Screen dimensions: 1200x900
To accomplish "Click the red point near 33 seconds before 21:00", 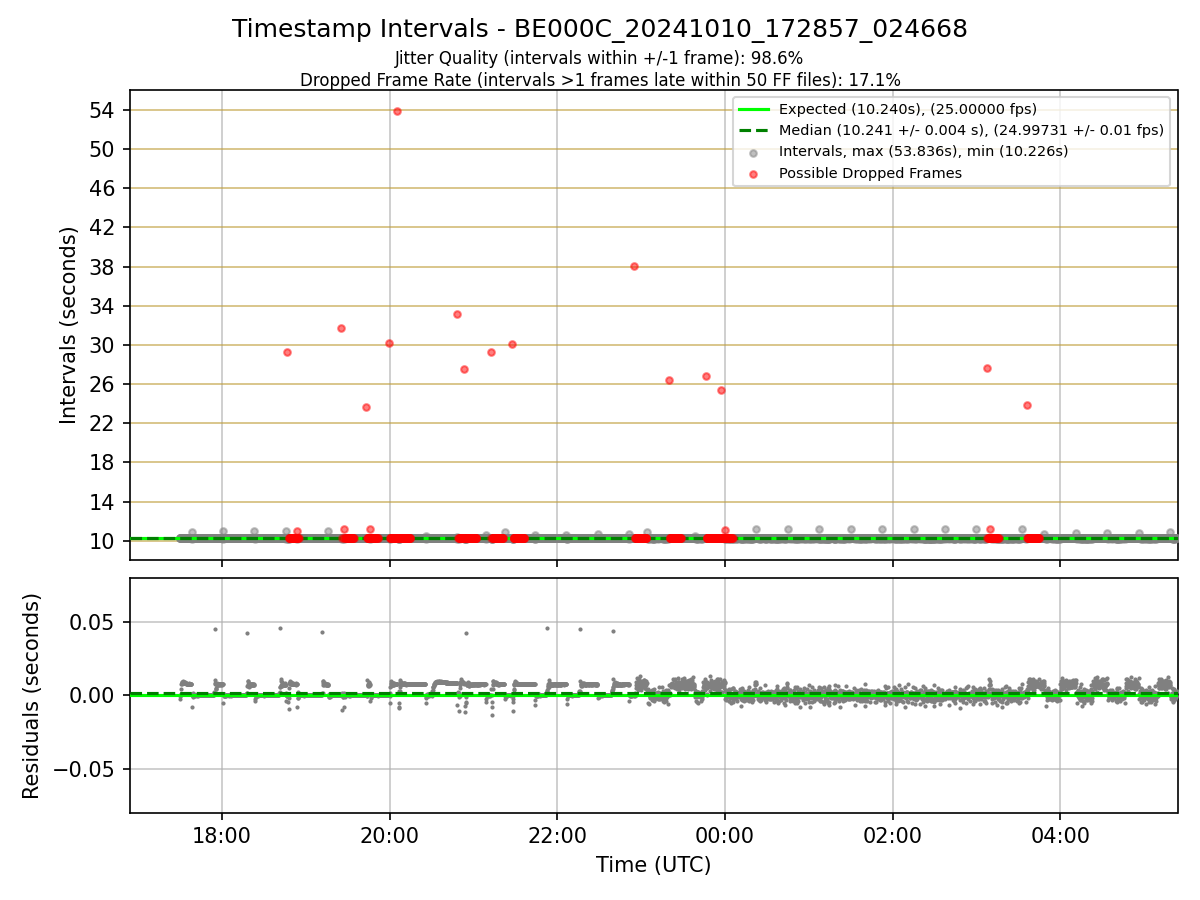I will (457, 314).
